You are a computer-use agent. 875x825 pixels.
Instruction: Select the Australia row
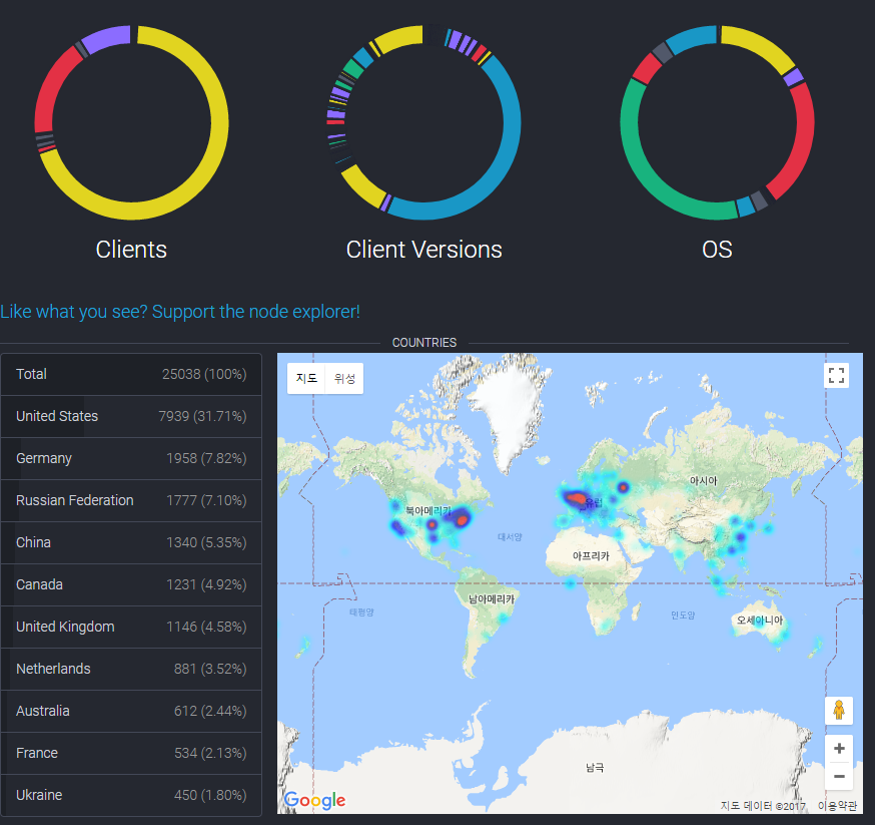pyautogui.click(x=131, y=711)
